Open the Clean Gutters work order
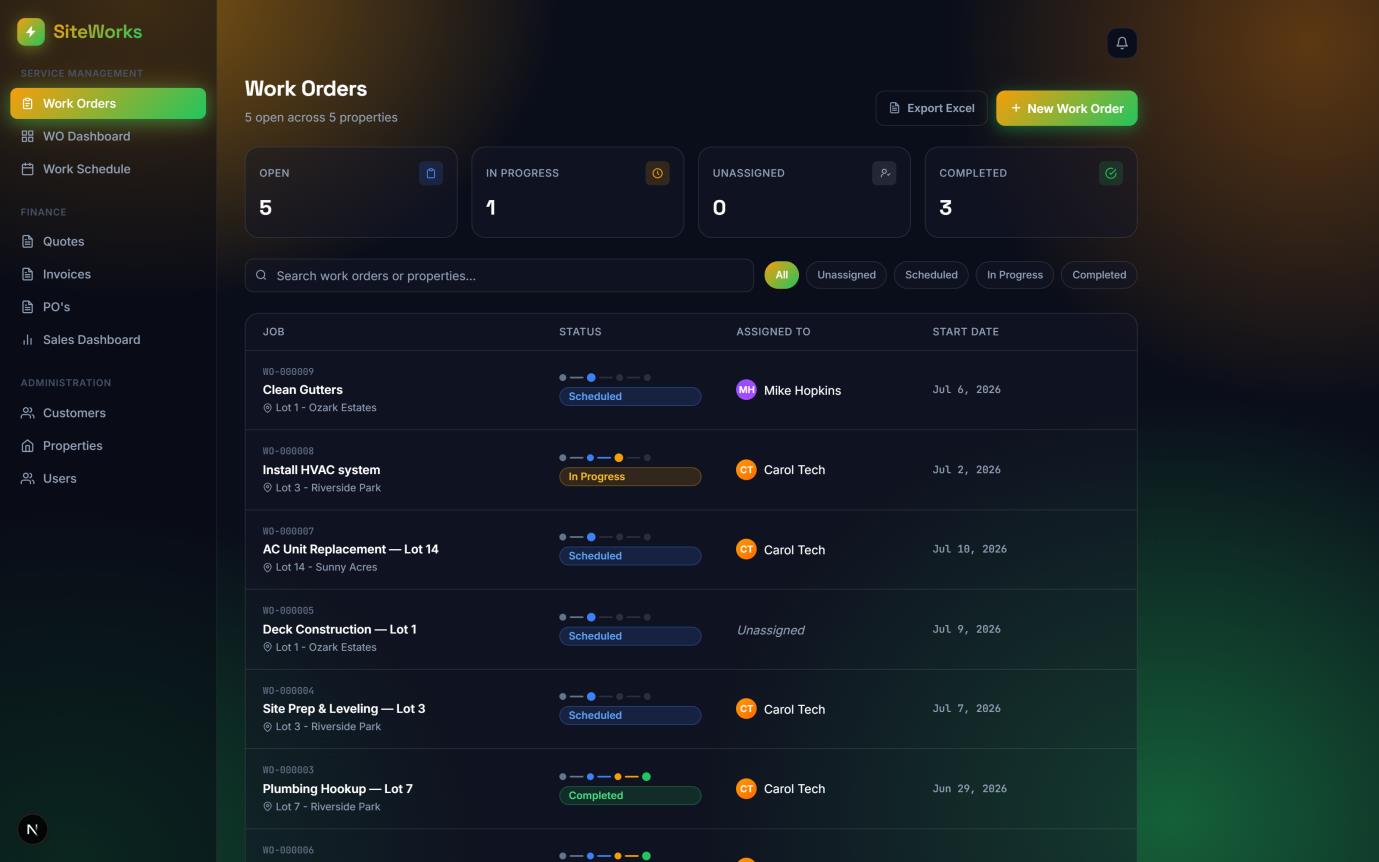Screen dimensions: 1379x862 tap(302, 390)
